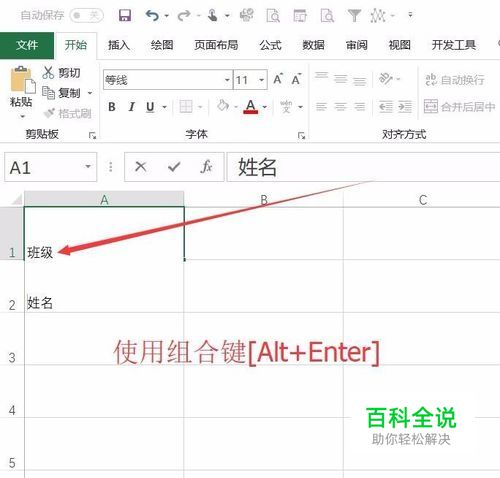This screenshot has width=500, height=478.
Task: Apply bold formatting
Action: (112, 107)
